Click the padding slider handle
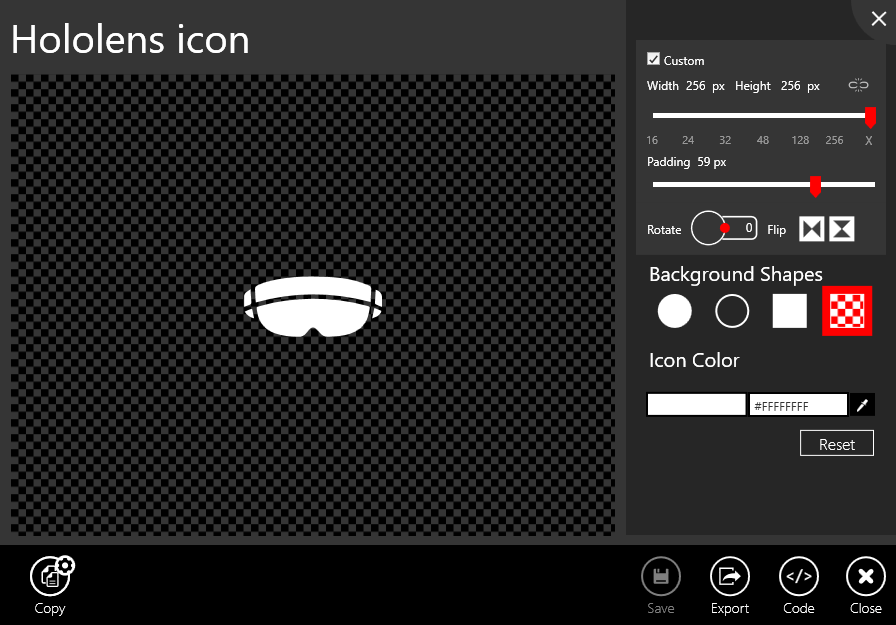This screenshot has height=625, width=896. [815, 185]
